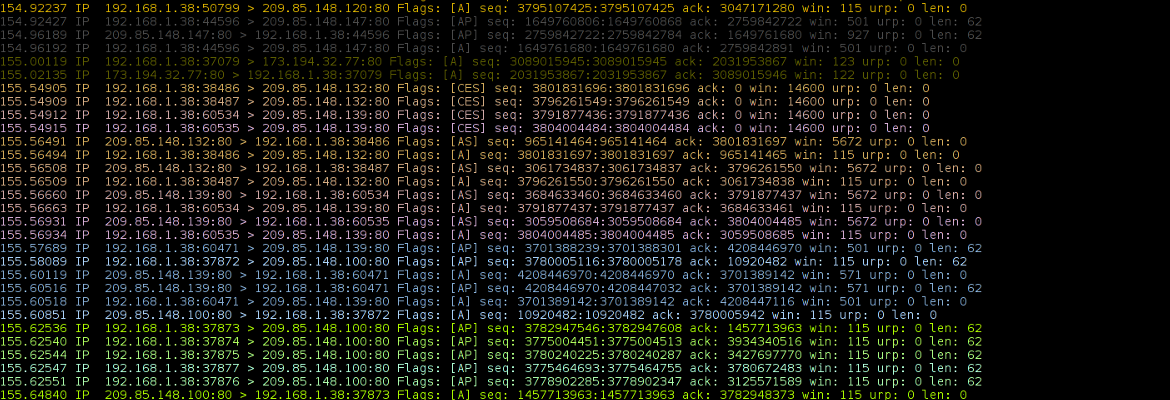Screen dimensions: 1170x400
Task: Select the line with timestamp 155.56931
Action: [491, 222]
